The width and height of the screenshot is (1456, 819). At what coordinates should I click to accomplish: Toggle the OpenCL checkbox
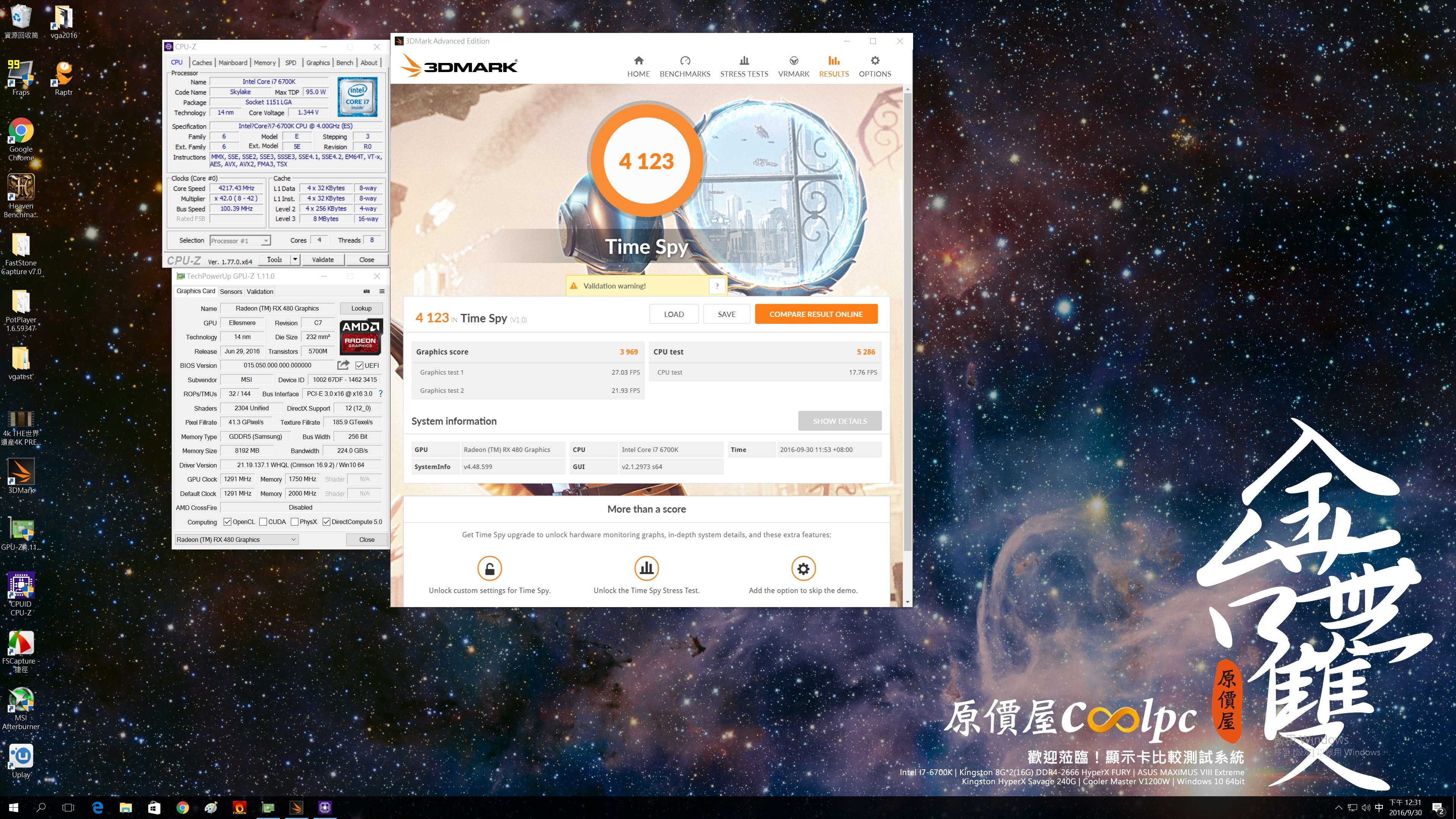227,522
